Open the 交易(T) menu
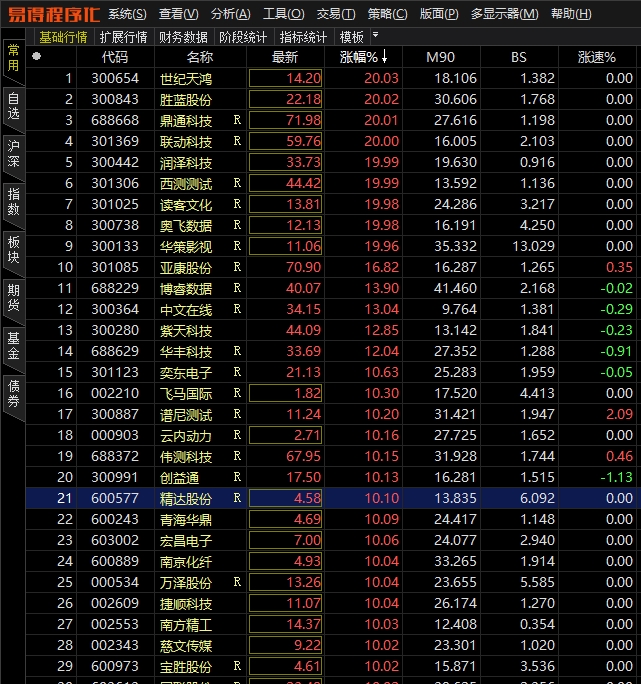The height and width of the screenshot is (684, 641). click(x=336, y=14)
